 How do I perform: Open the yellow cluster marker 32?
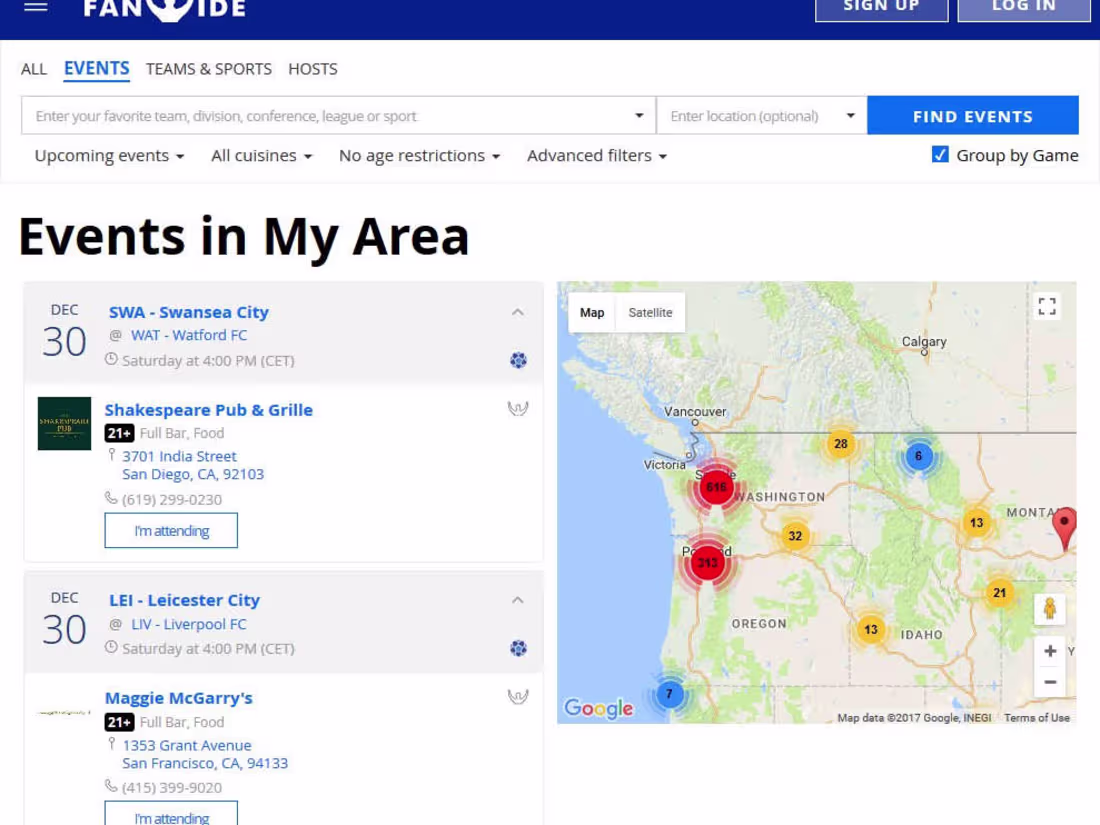[x=795, y=536]
